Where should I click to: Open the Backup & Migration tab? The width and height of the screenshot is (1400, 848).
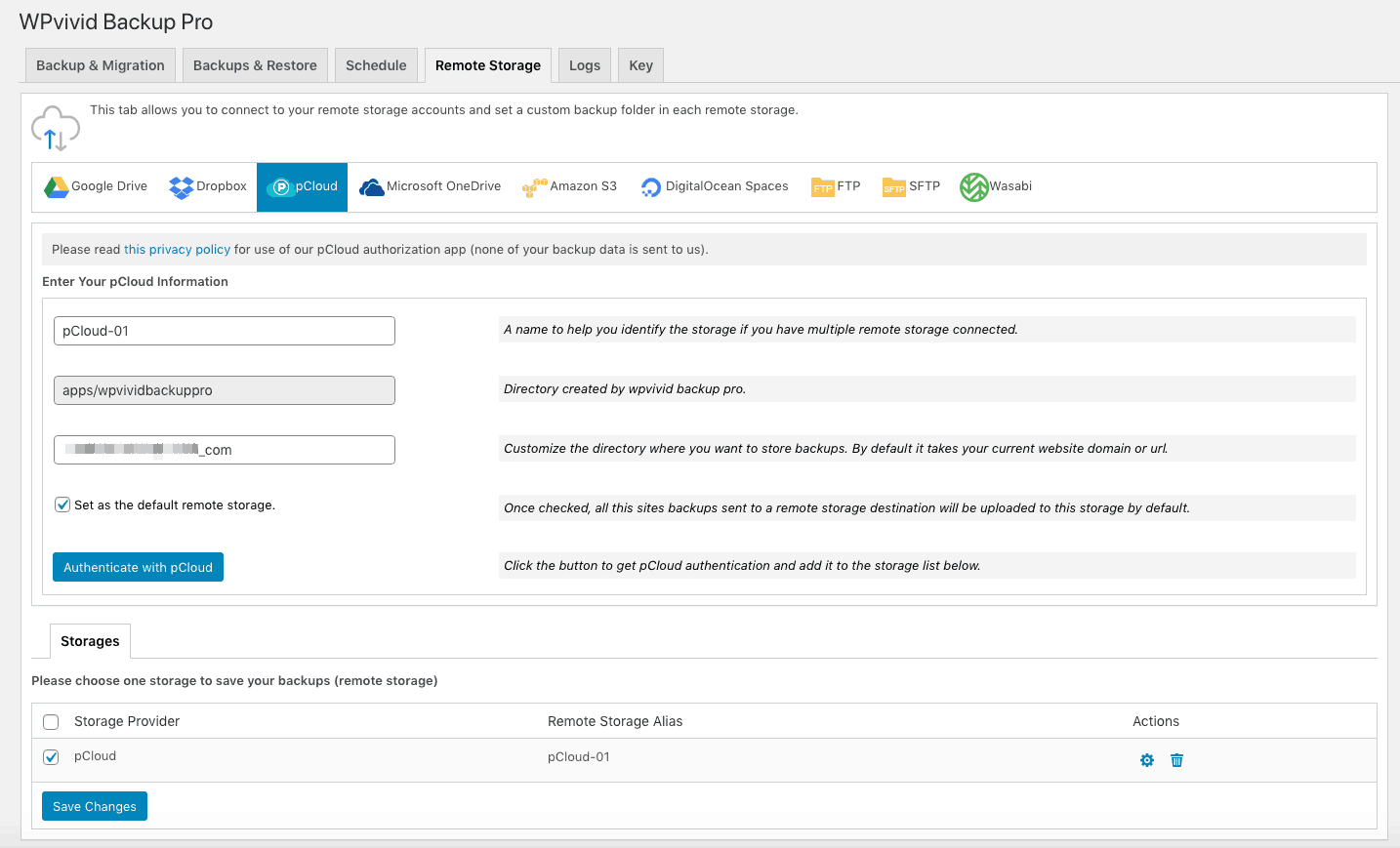coord(101,65)
